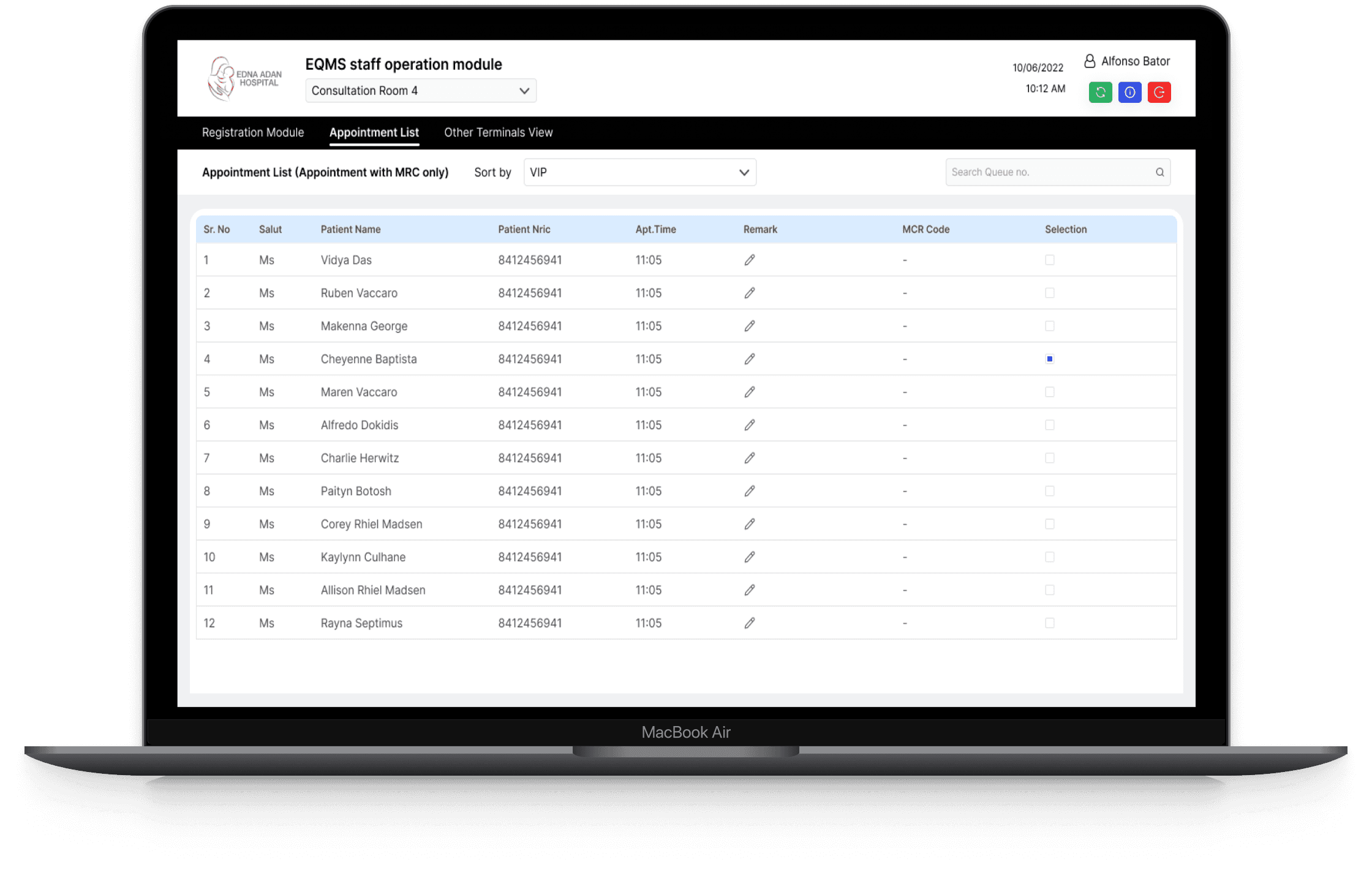Click the Patient Name column header
The width and height of the screenshot is (1372, 873).
[350, 230]
